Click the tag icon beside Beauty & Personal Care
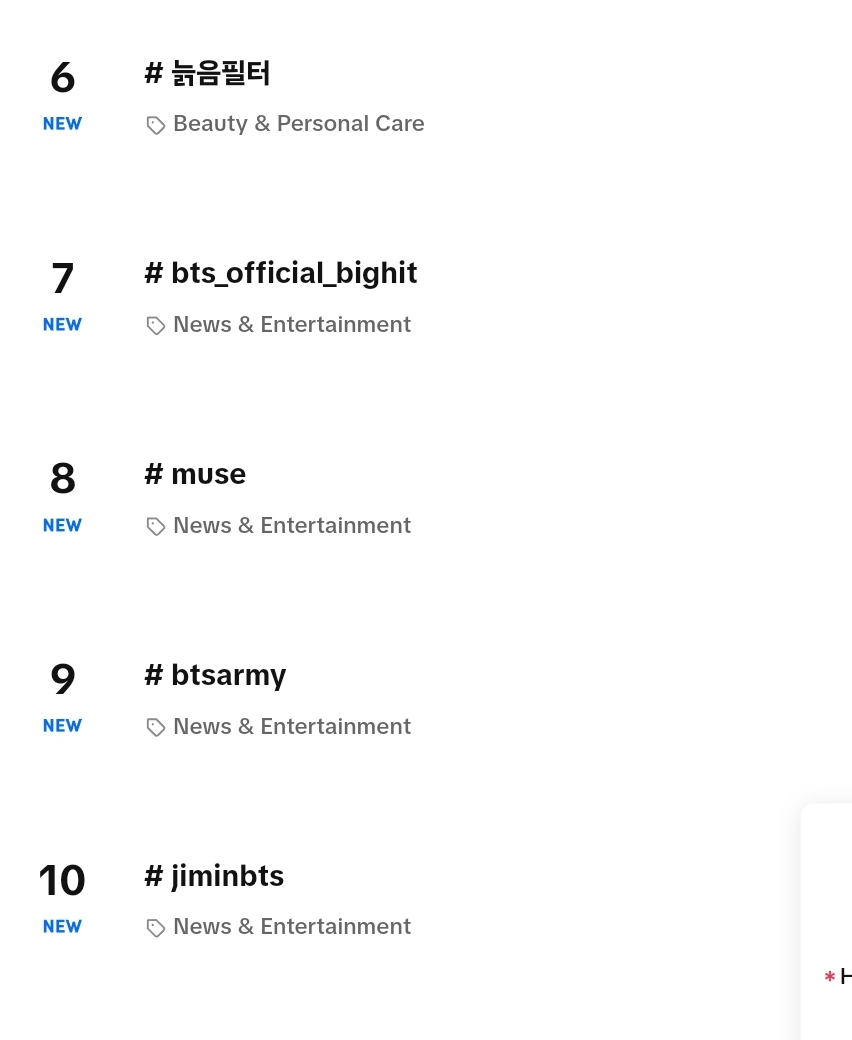The height and width of the screenshot is (1040, 852). [x=156, y=125]
